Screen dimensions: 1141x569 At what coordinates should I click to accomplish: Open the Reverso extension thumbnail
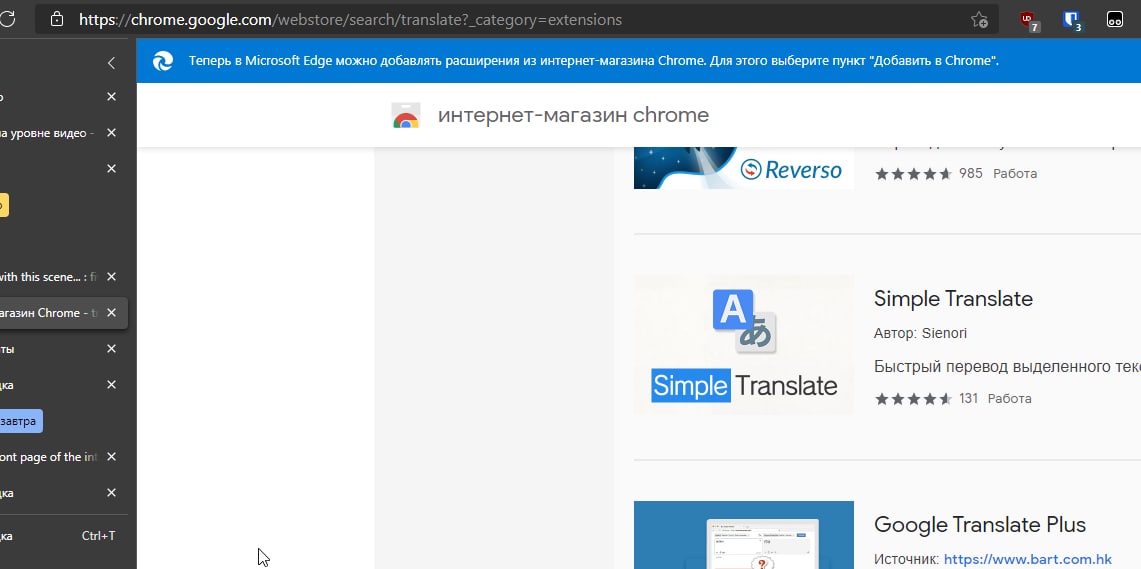(744, 168)
